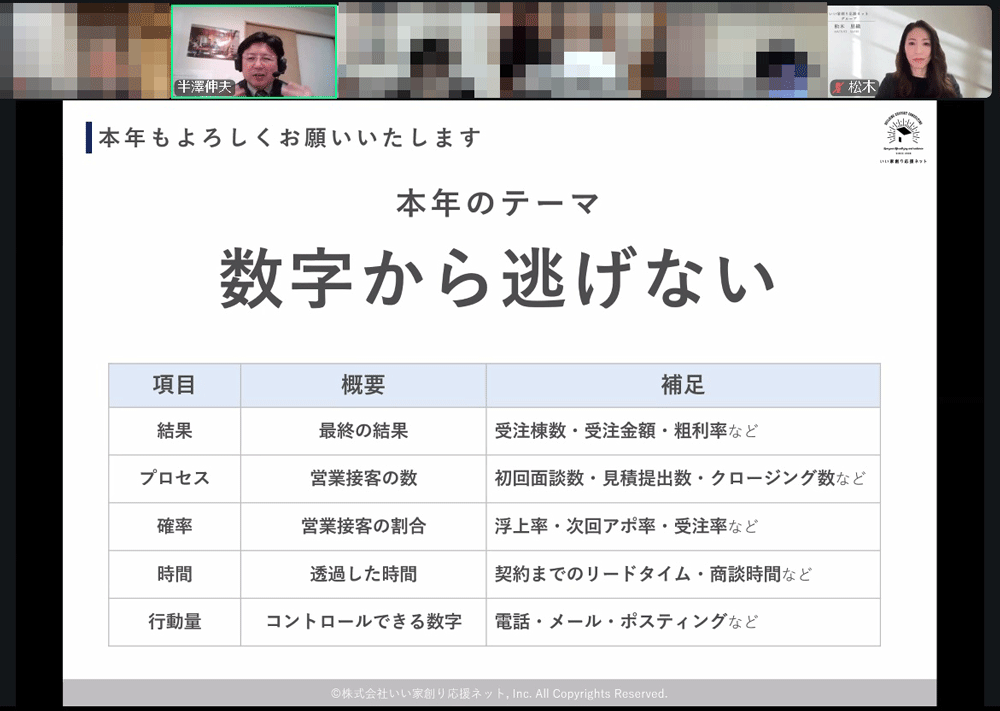Screen dimensions: 1000x711
Task: Click the leftmost blurred participant video
Action: coord(85,50)
